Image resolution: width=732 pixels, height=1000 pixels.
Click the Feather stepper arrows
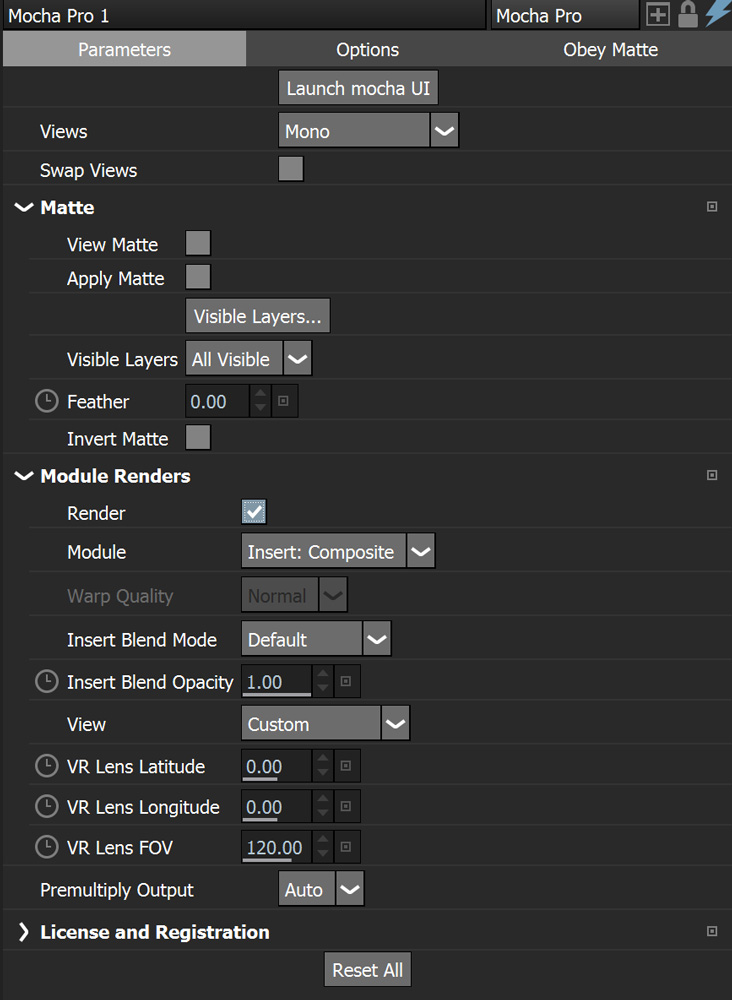[260, 401]
